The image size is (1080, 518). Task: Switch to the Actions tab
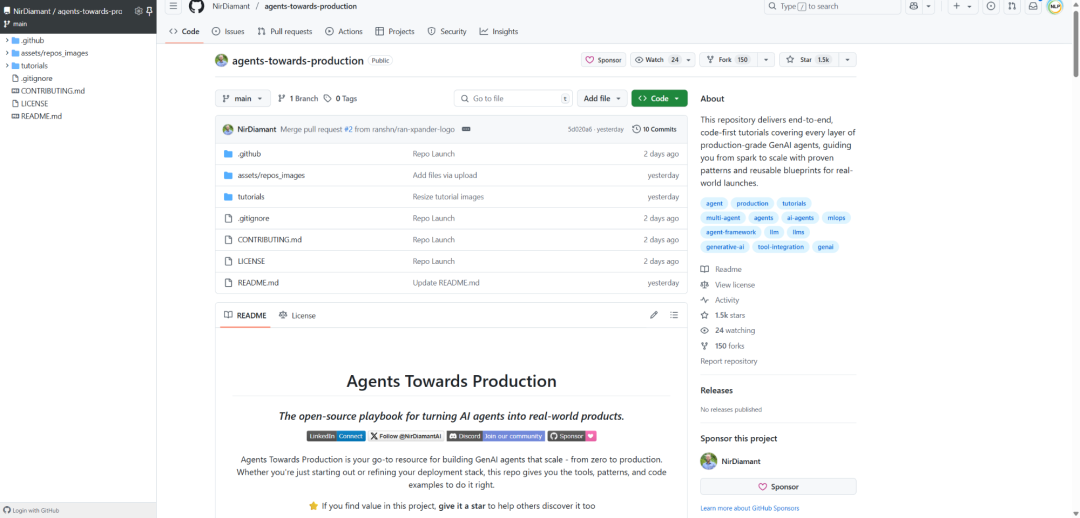point(344,31)
